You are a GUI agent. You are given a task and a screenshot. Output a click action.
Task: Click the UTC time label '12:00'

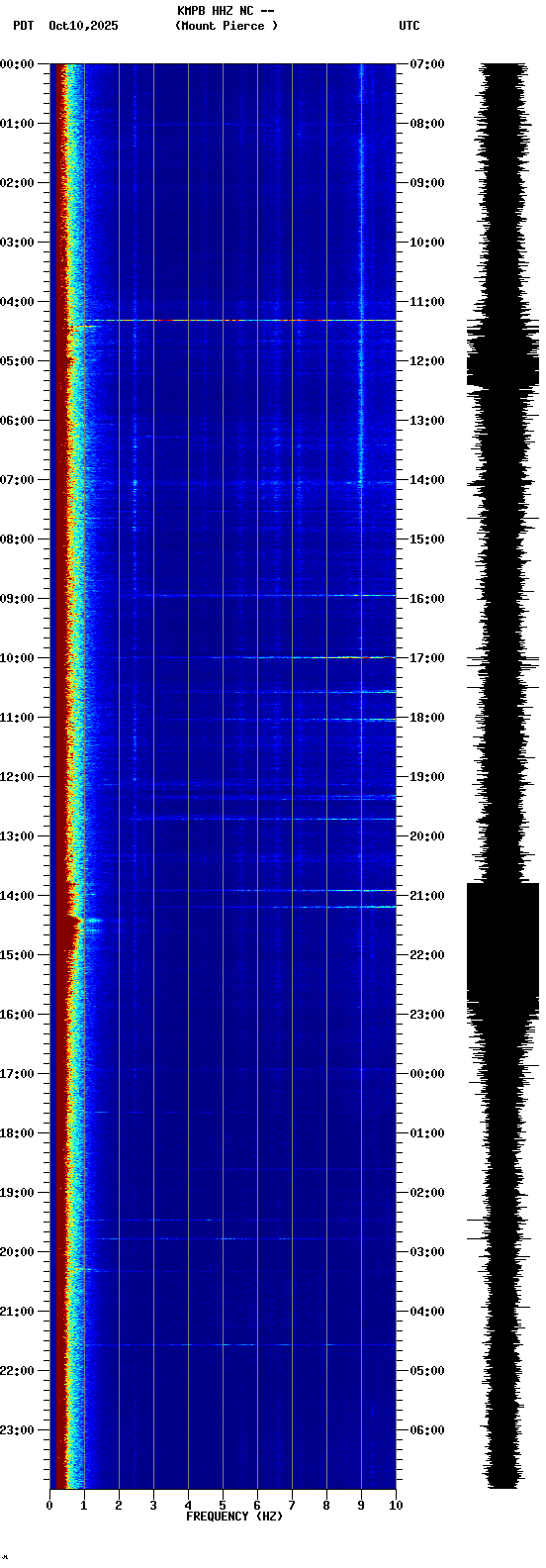[427, 361]
